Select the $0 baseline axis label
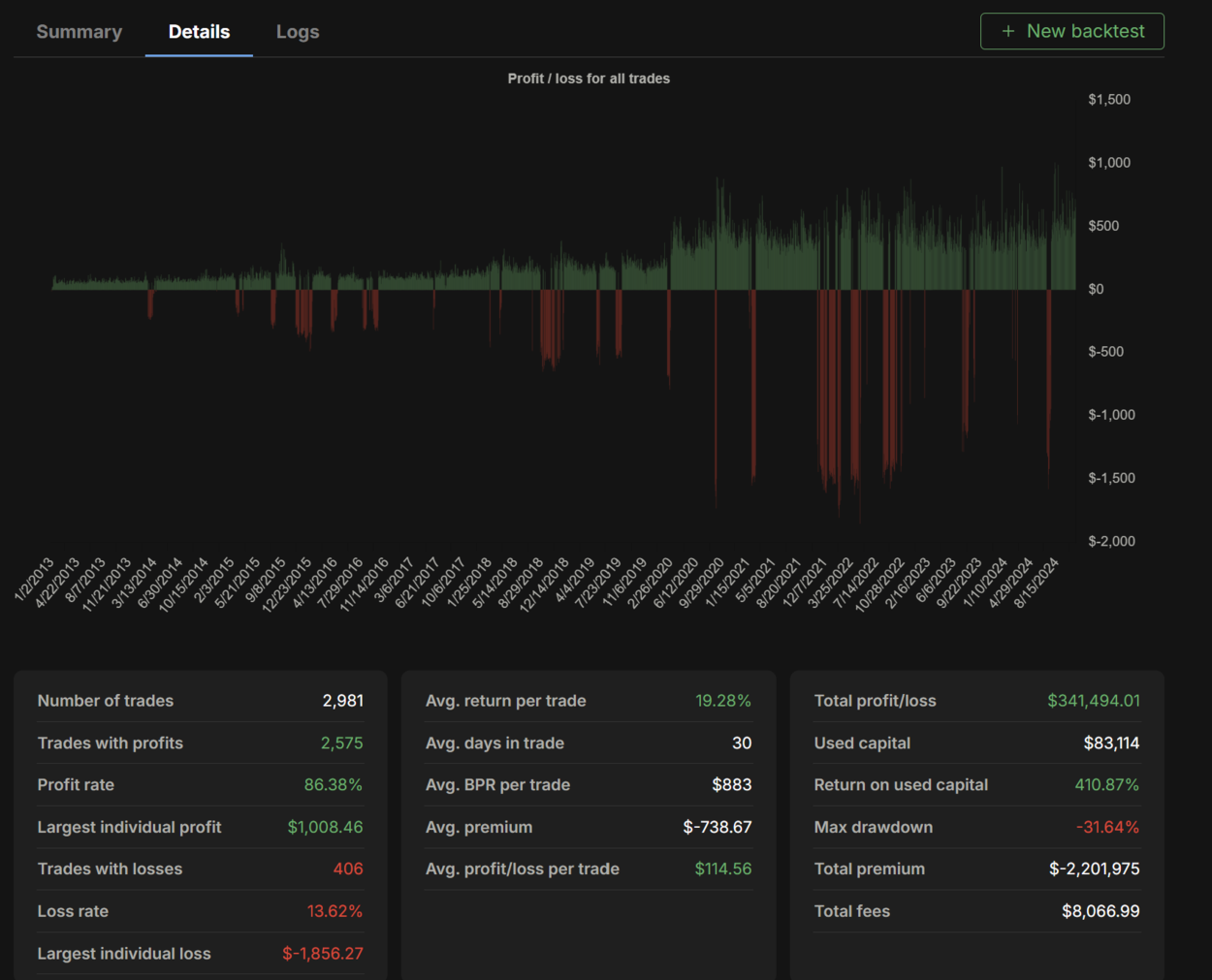 pyautogui.click(x=1096, y=289)
